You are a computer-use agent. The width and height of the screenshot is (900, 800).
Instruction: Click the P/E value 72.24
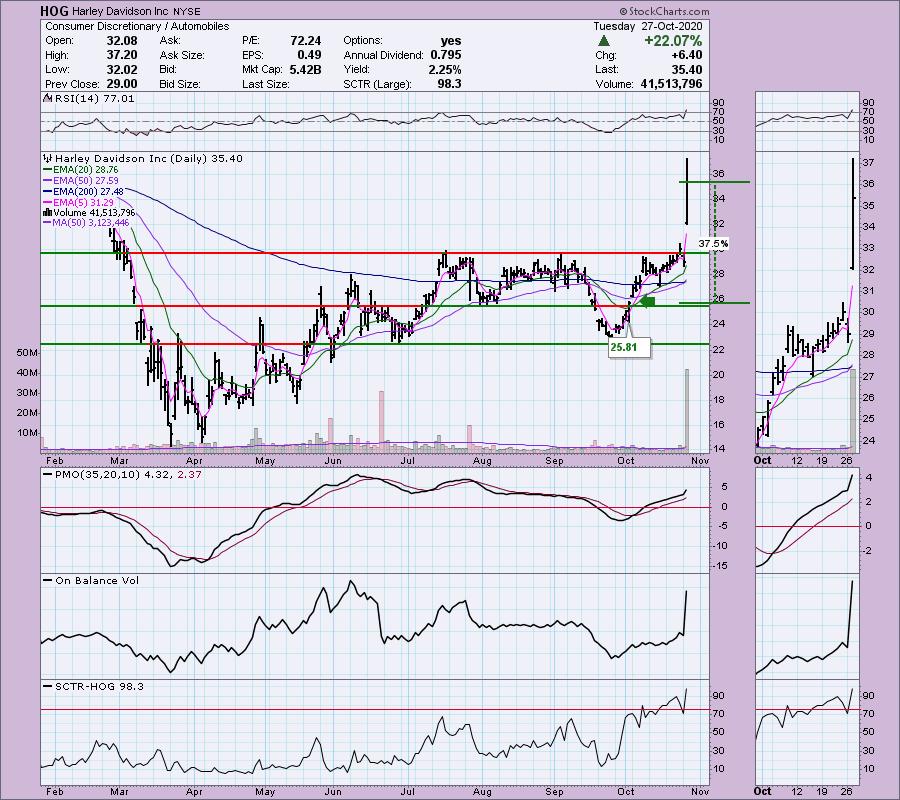tap(306, 41)
